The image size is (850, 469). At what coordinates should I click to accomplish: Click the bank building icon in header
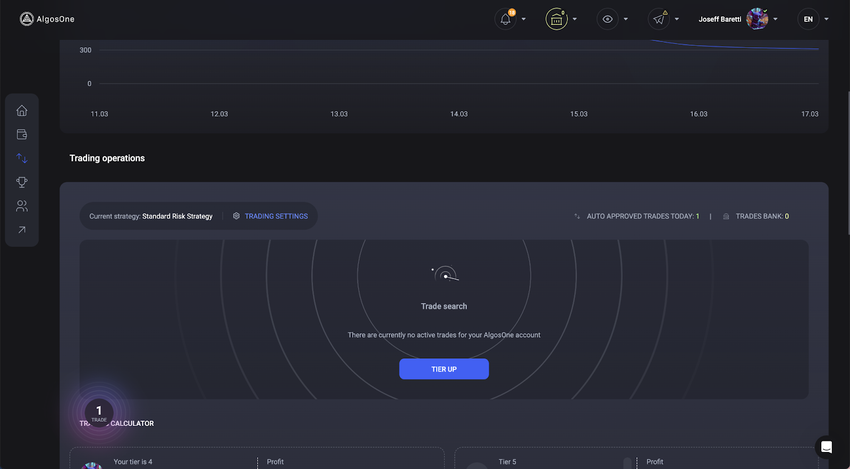(556, 19)
